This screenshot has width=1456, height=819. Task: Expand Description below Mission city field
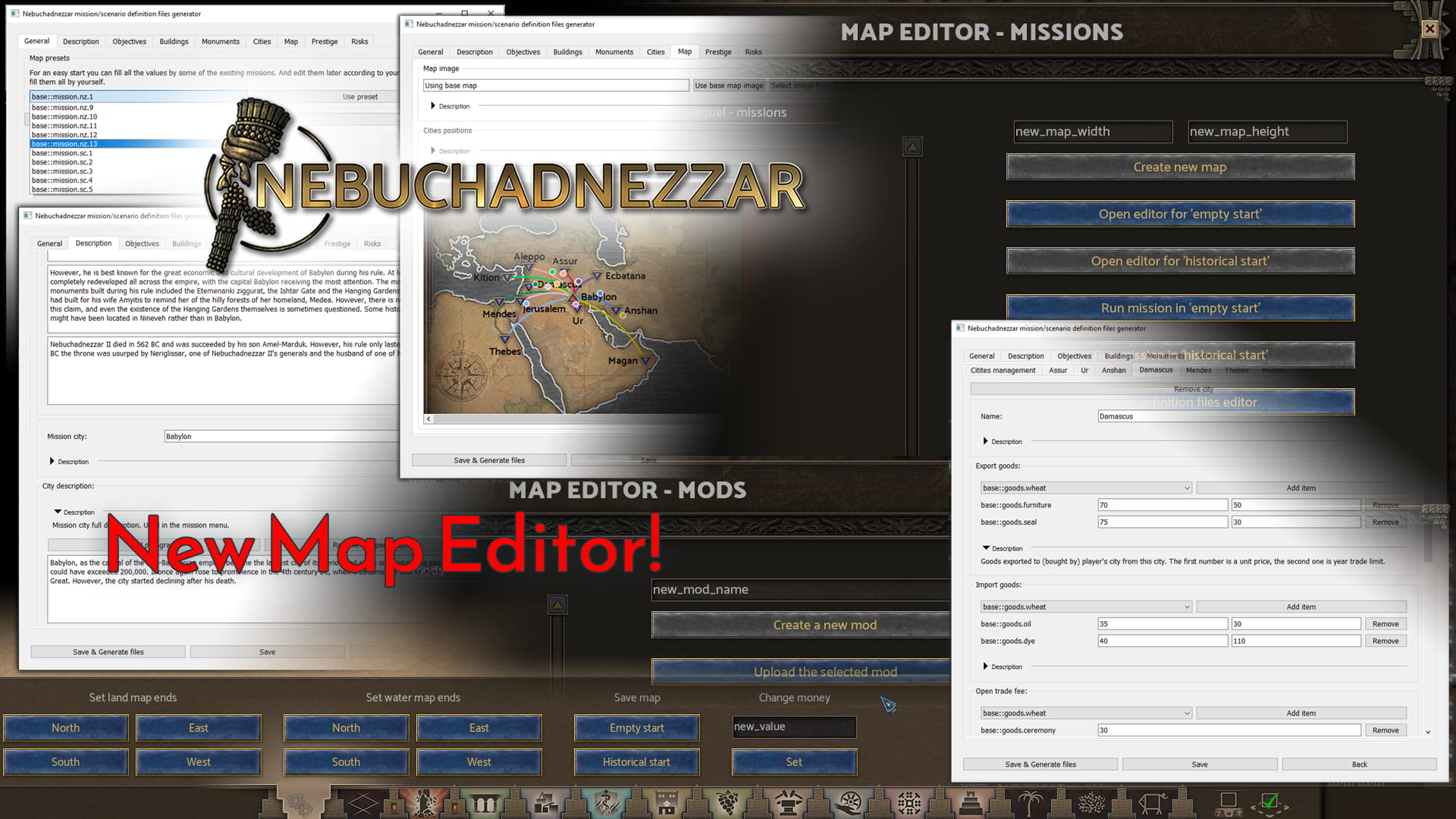69,461
